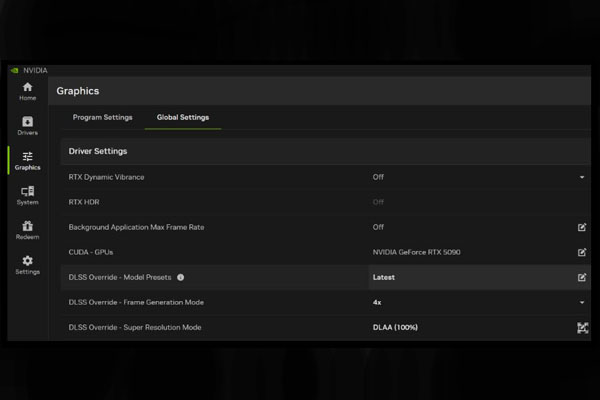Select the Global Settings tab
The image size is (600, 400).
tap(182, 117)
